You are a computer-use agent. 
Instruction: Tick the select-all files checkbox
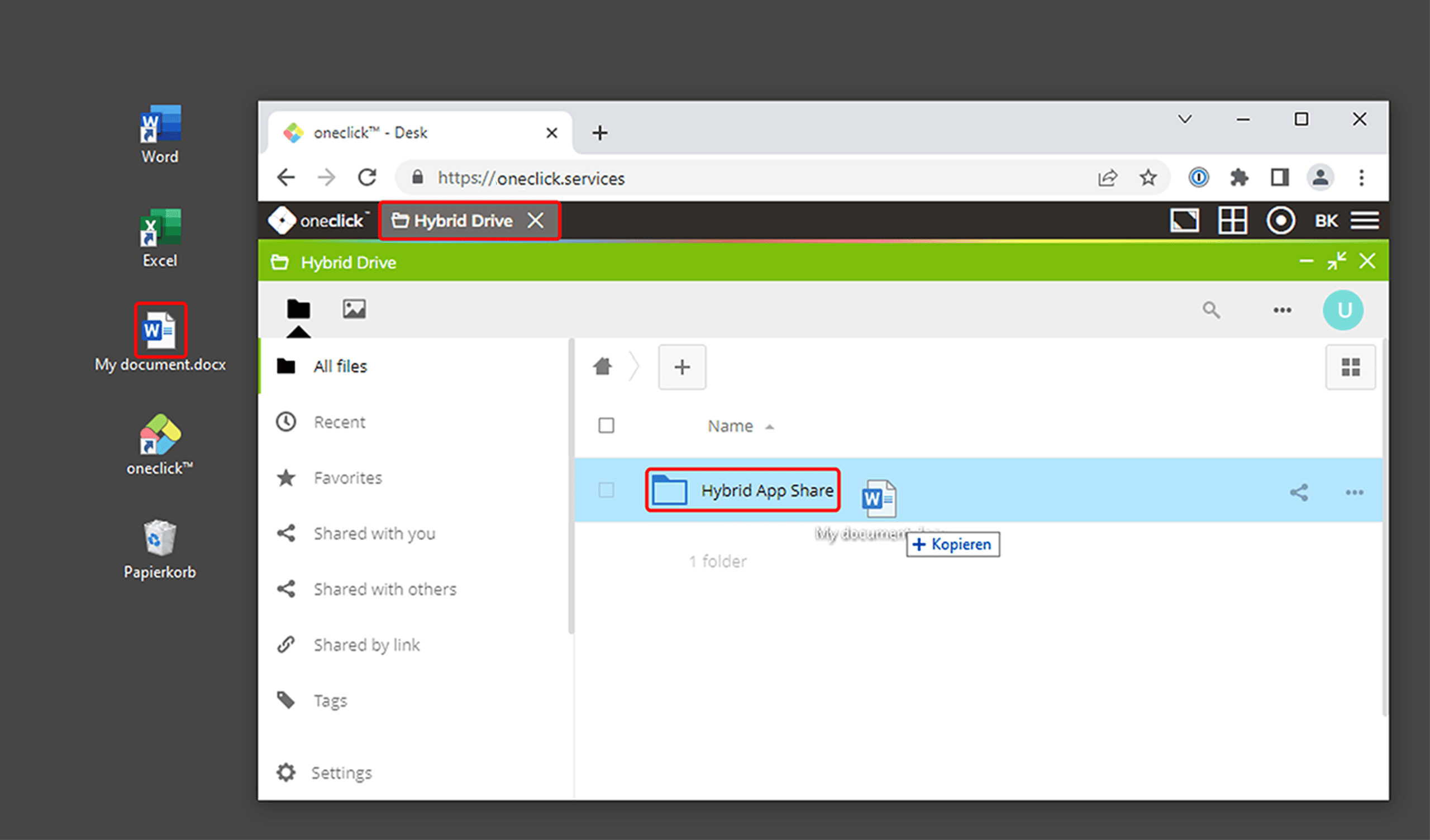click(606, 425)
